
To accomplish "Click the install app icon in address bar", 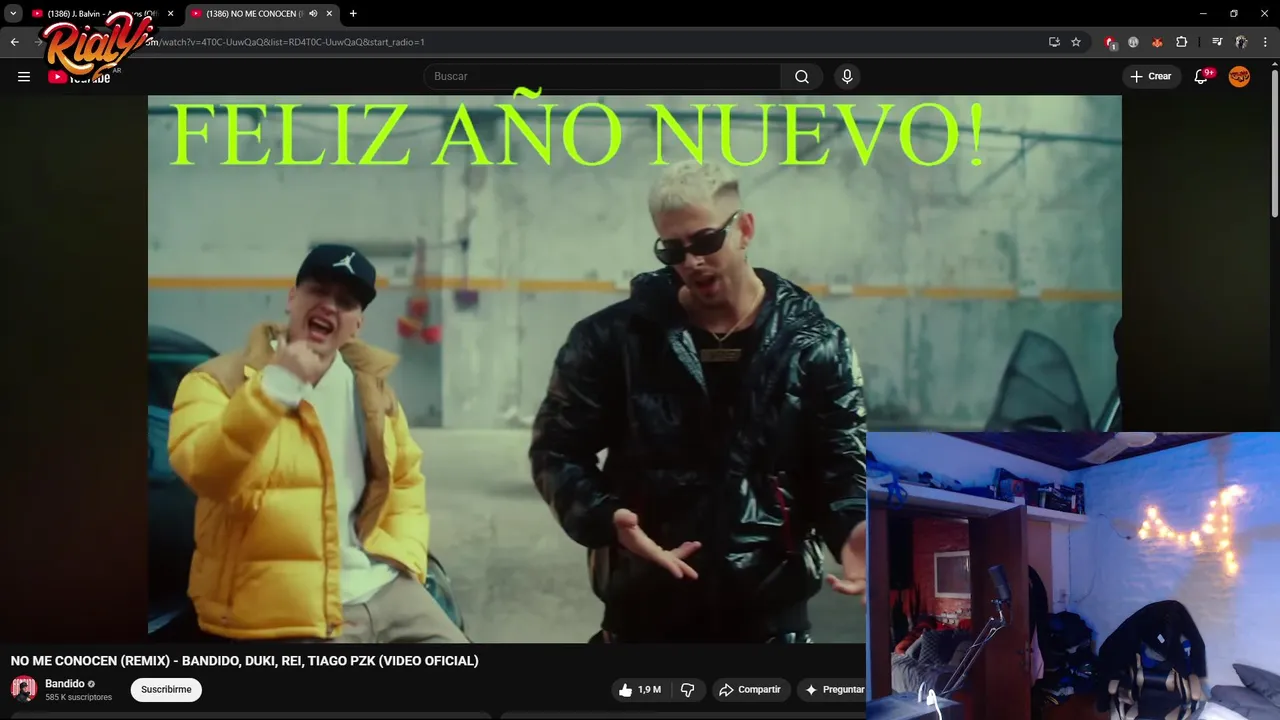I will (x=1054, y=42).
